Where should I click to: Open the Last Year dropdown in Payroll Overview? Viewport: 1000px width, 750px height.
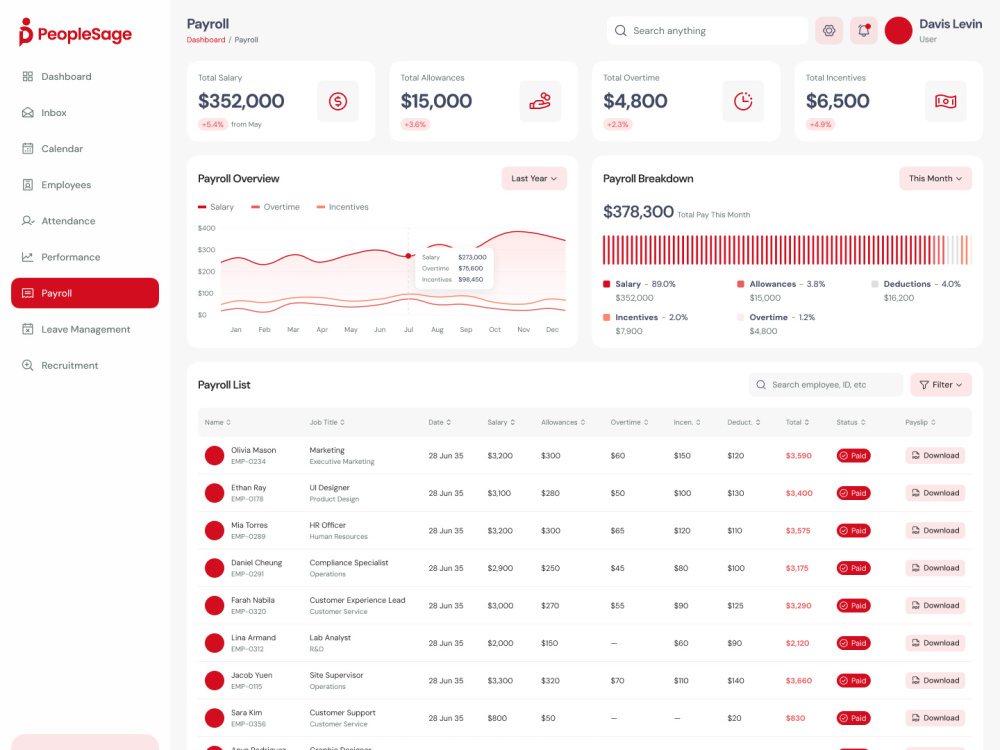pos(534,179)
